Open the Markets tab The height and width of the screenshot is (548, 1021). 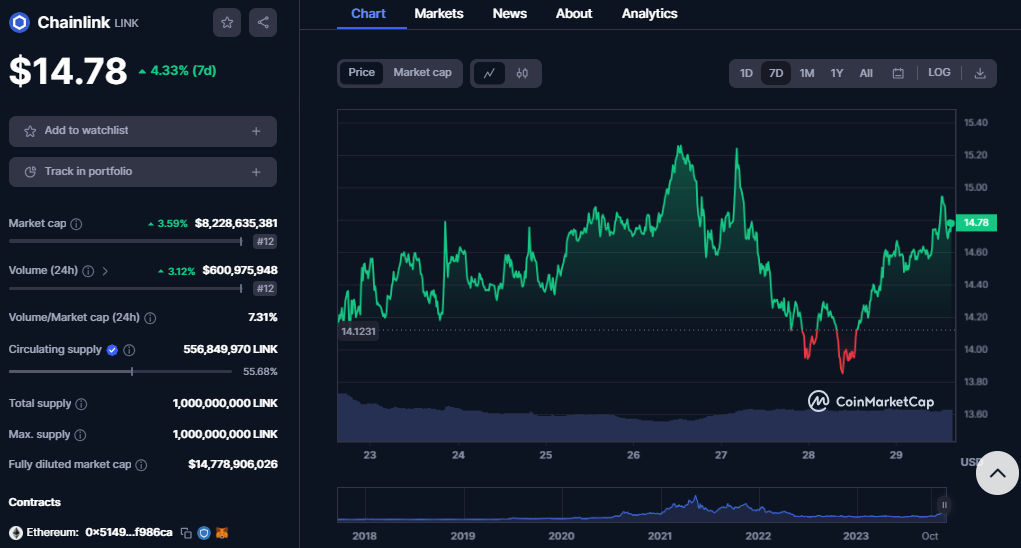click(438, 14)
